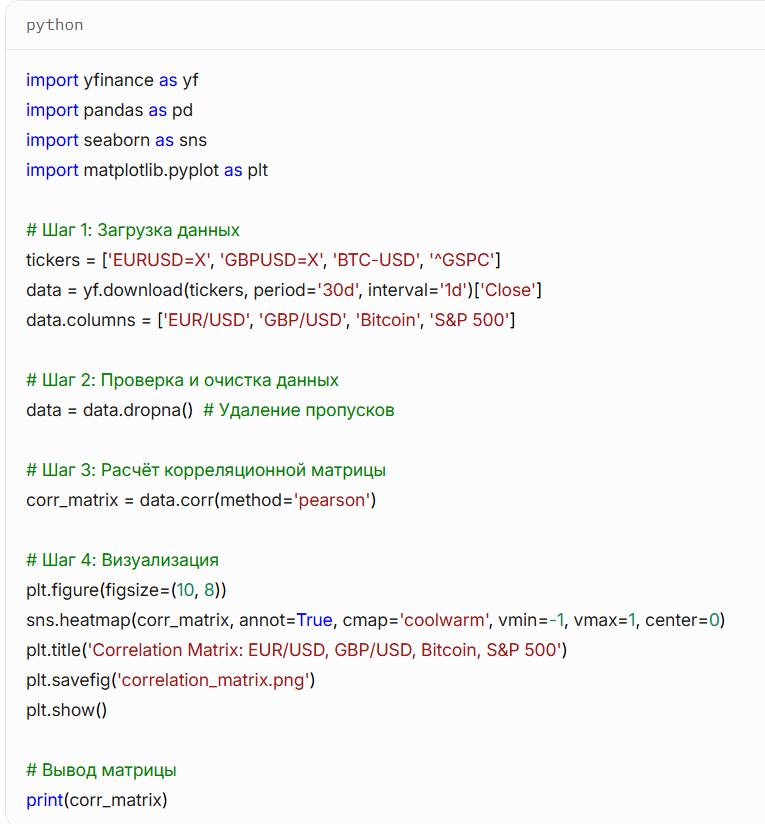This screenshot has height=824, width=765.
Task: Click the 'correlation_matrix.png' filename string
Action: click(x=216, y=680)
